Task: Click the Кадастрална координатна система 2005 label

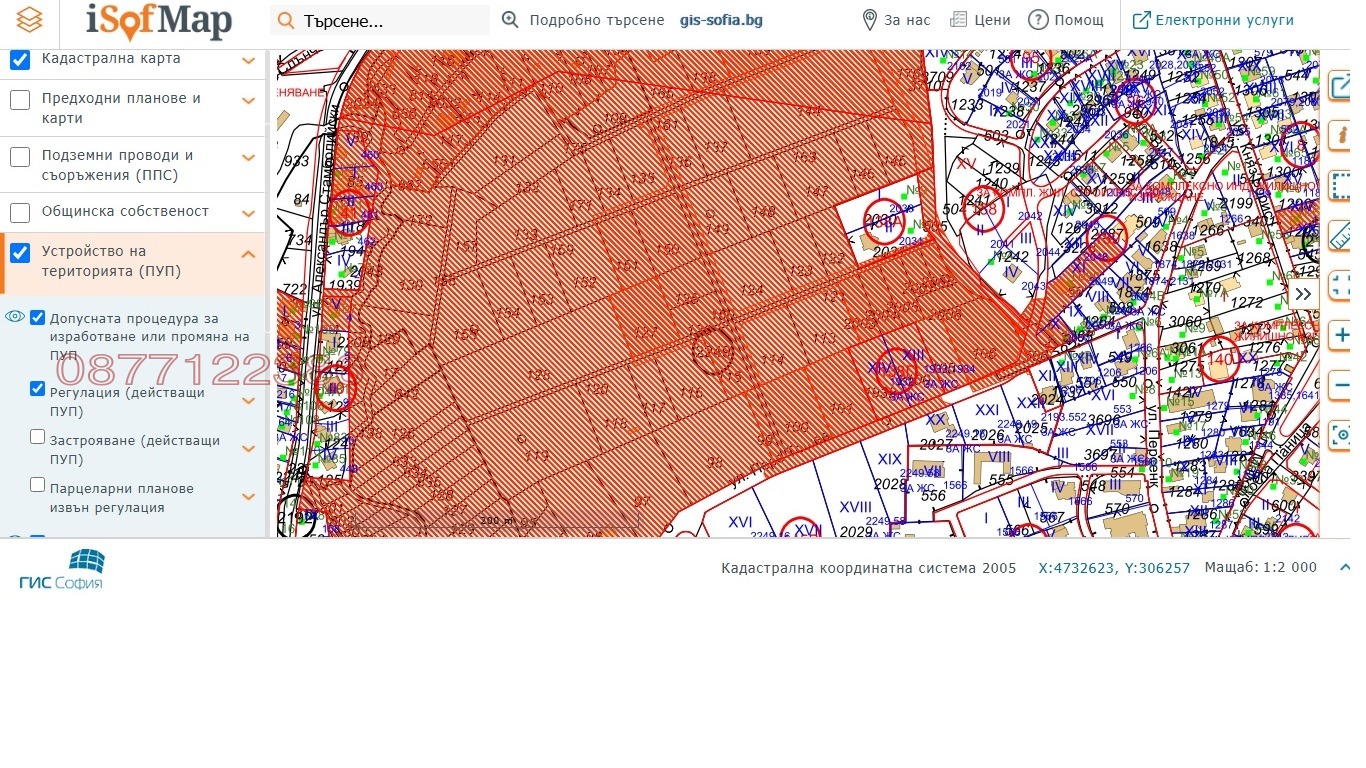Action: 869,567
